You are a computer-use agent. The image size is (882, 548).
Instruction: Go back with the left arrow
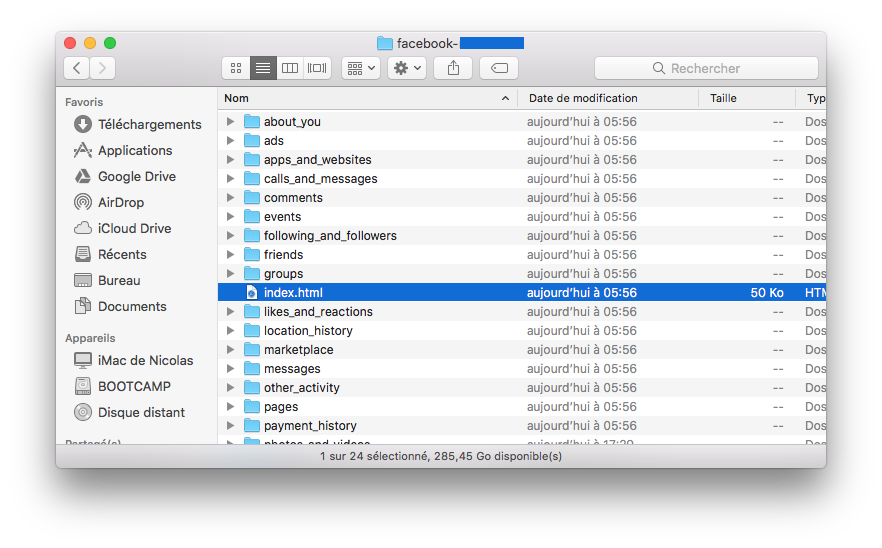(77, 68)
